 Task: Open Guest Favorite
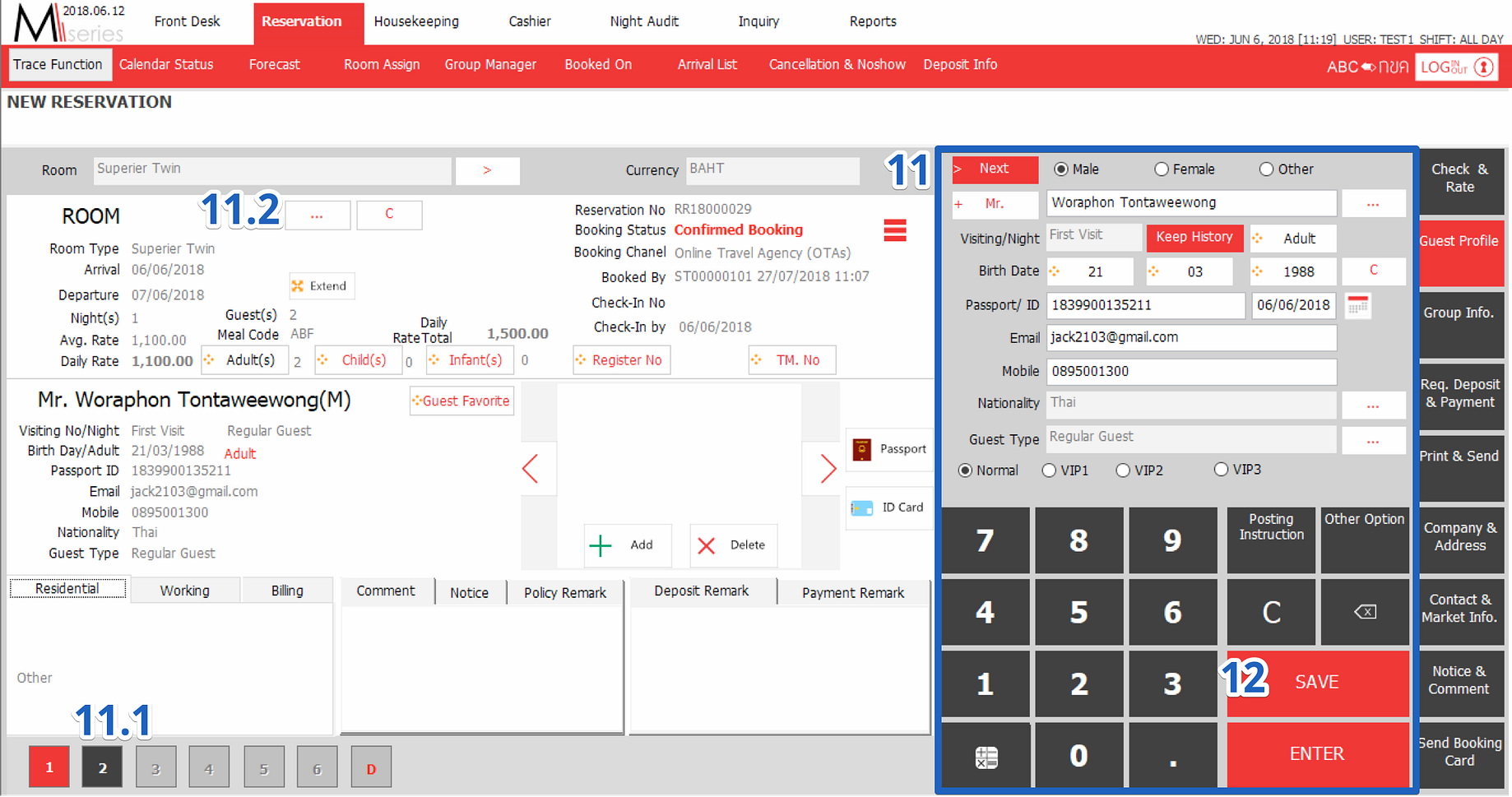(461, 401)
